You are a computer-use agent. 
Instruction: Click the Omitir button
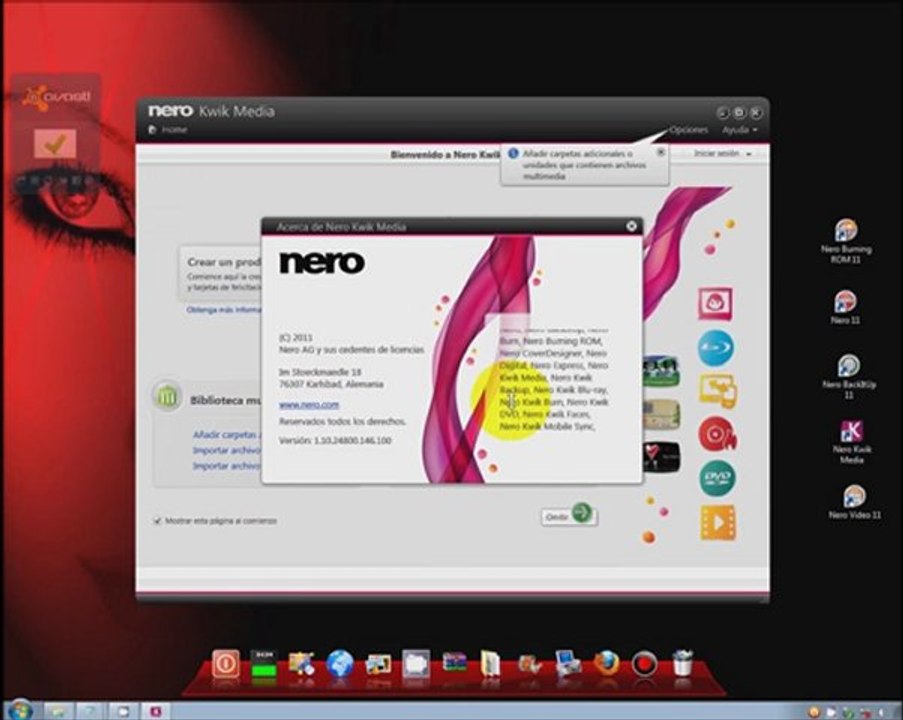[x=568, y=516]
